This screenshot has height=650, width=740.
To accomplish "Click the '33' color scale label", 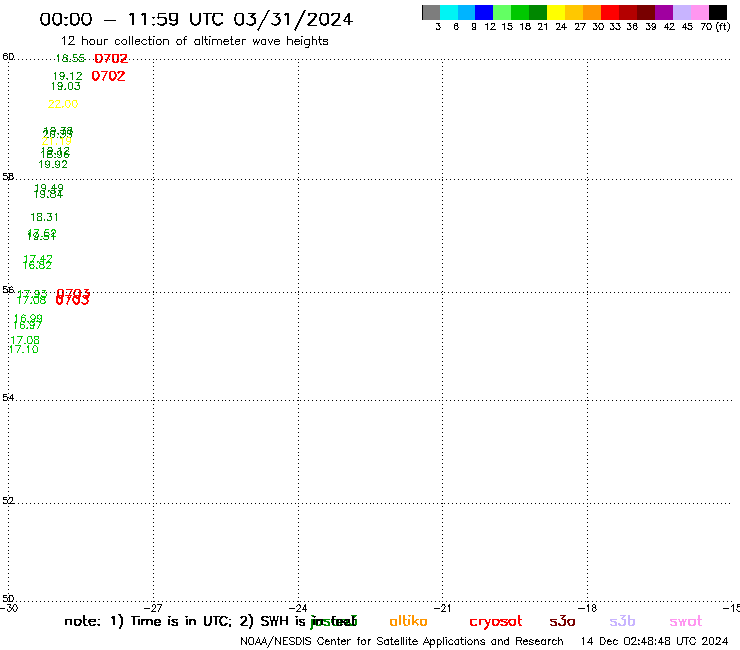I will (615, 27).
